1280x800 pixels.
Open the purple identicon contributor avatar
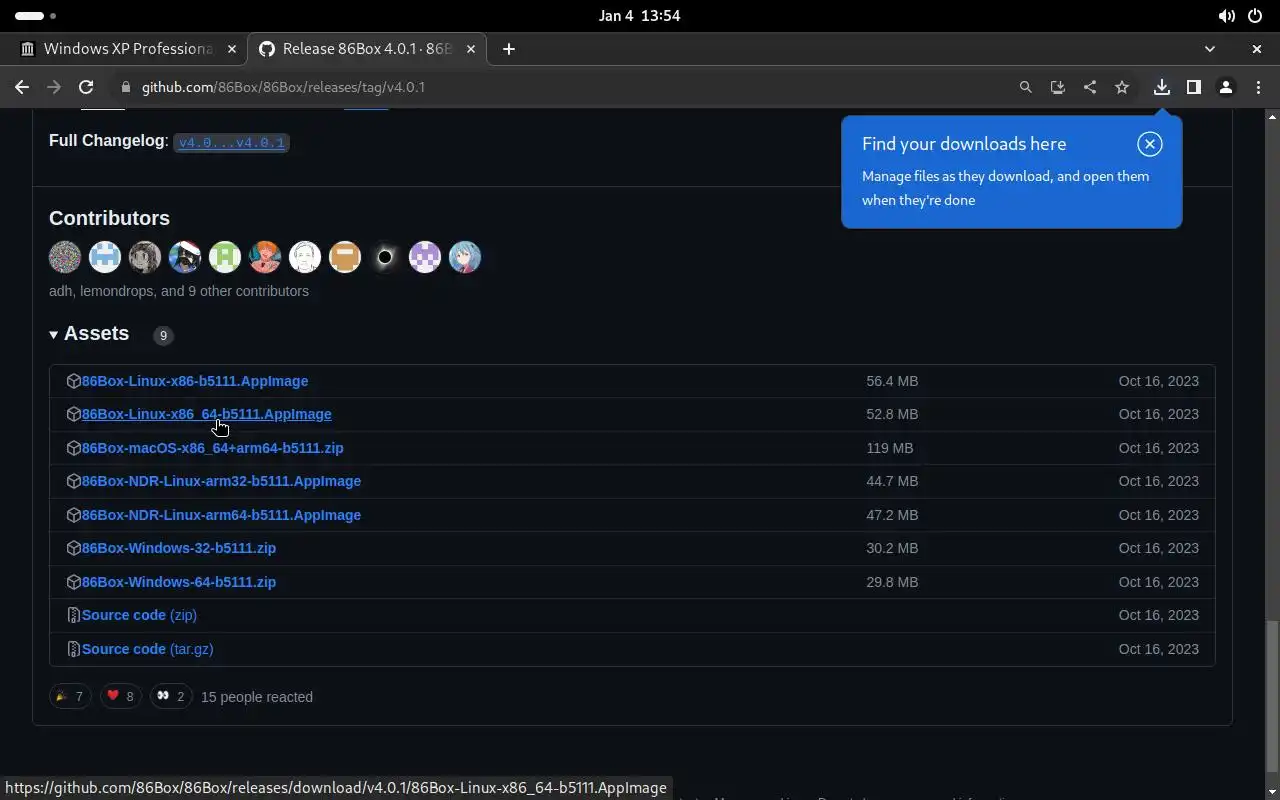click(425, 257)
